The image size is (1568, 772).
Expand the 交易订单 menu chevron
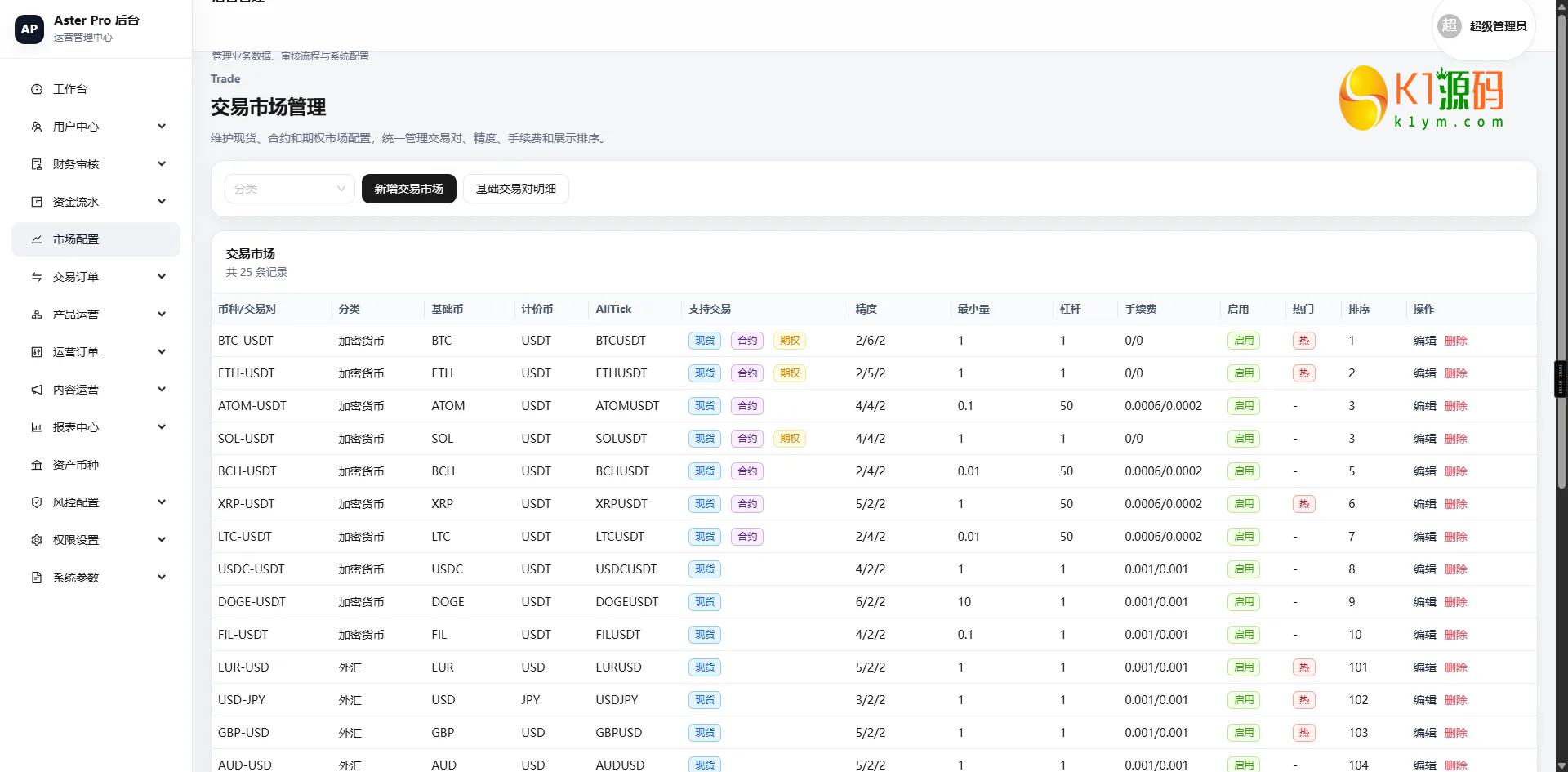[162, 277]
